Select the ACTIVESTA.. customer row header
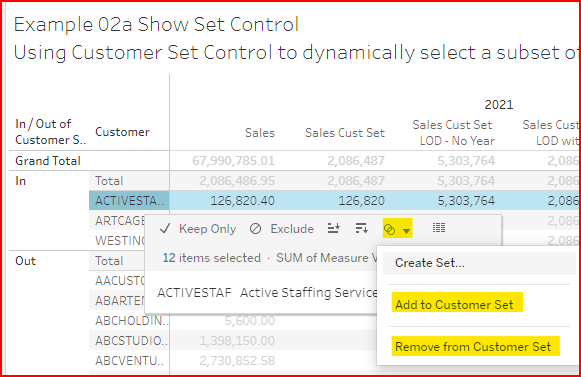581x377 pixels. click(x=129, y=201)
